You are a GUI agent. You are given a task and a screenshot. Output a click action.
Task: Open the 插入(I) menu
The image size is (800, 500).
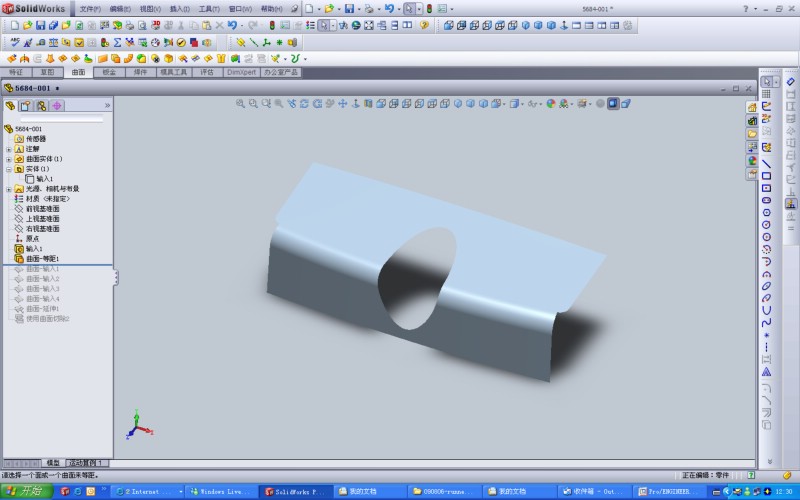(x=180, y=9)
